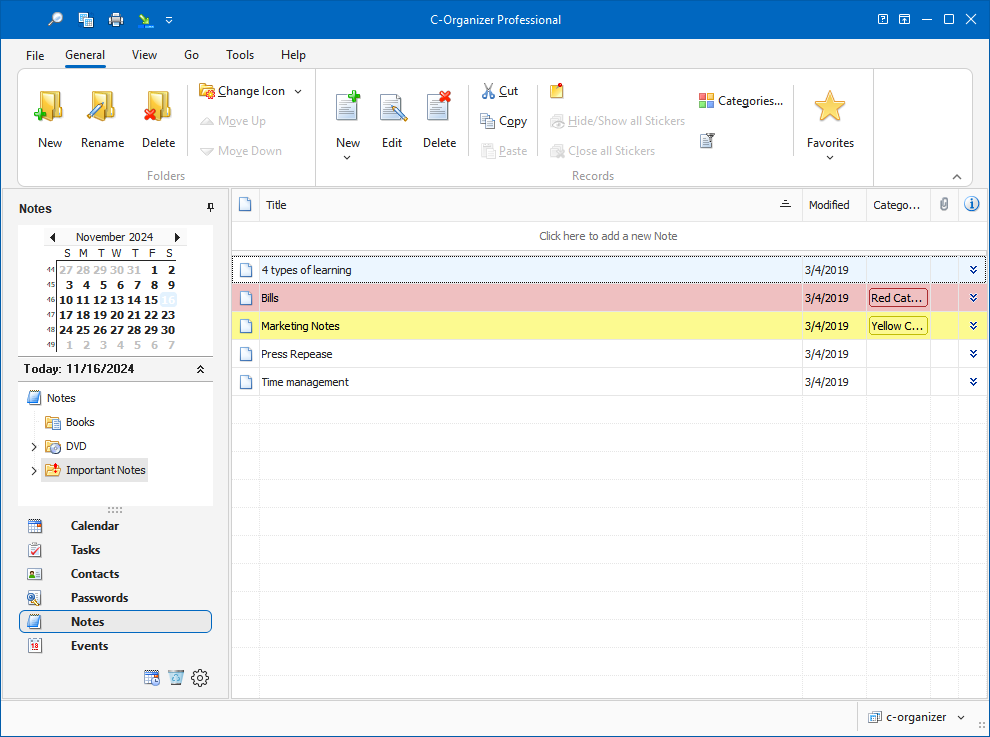
Task: Click the Yellow Category tag on Marketing Notes
Action: pyautogui.click(x=898, y=326)
